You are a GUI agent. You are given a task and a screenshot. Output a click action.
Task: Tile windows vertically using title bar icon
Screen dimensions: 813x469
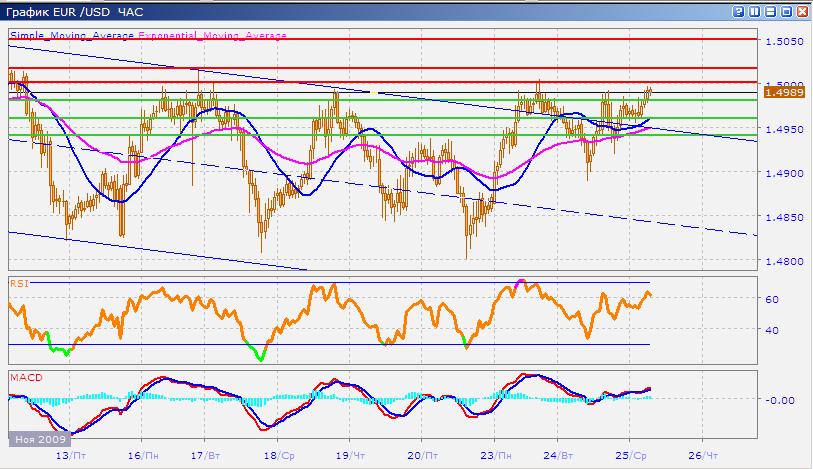[754, 11]
